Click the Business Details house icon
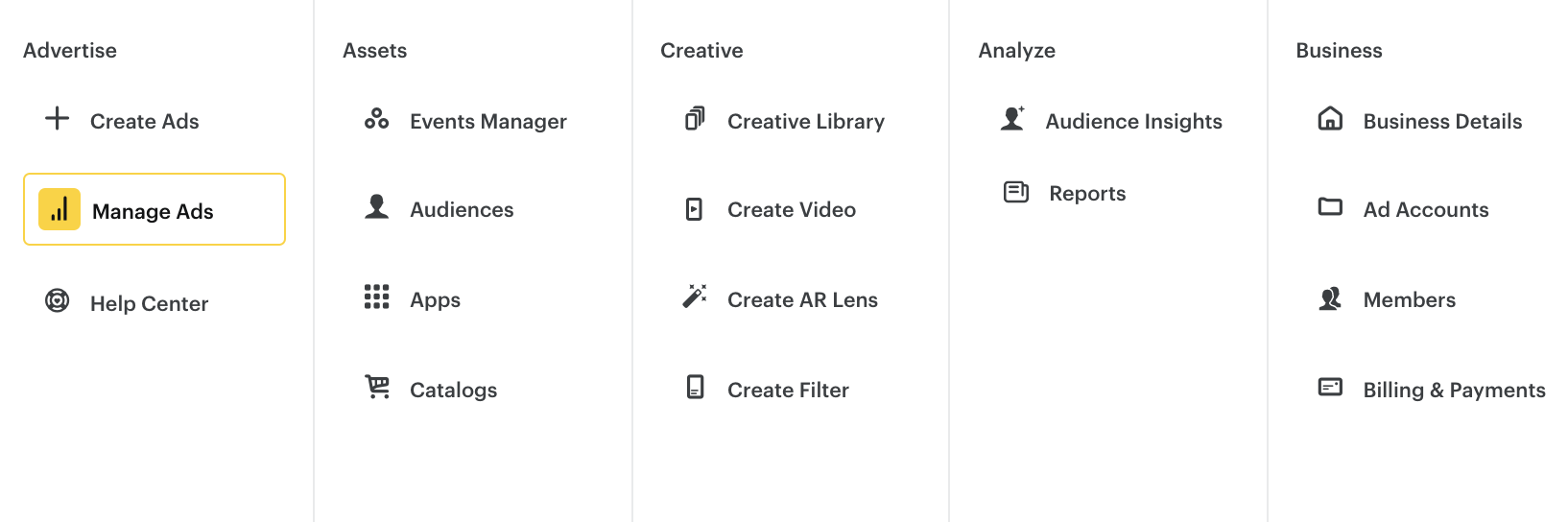 point(1330,119)
